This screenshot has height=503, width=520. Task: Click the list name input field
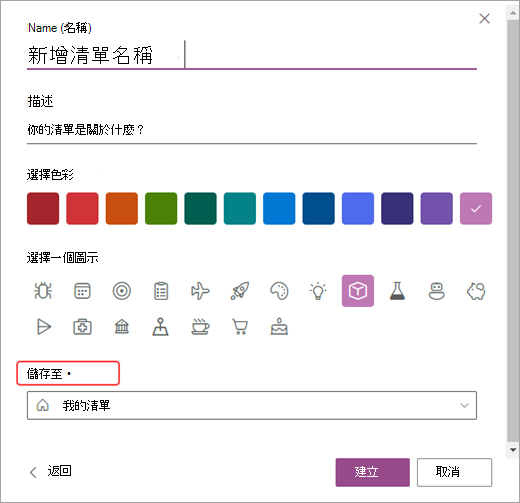pyautogui.click(x=252, y=55)
